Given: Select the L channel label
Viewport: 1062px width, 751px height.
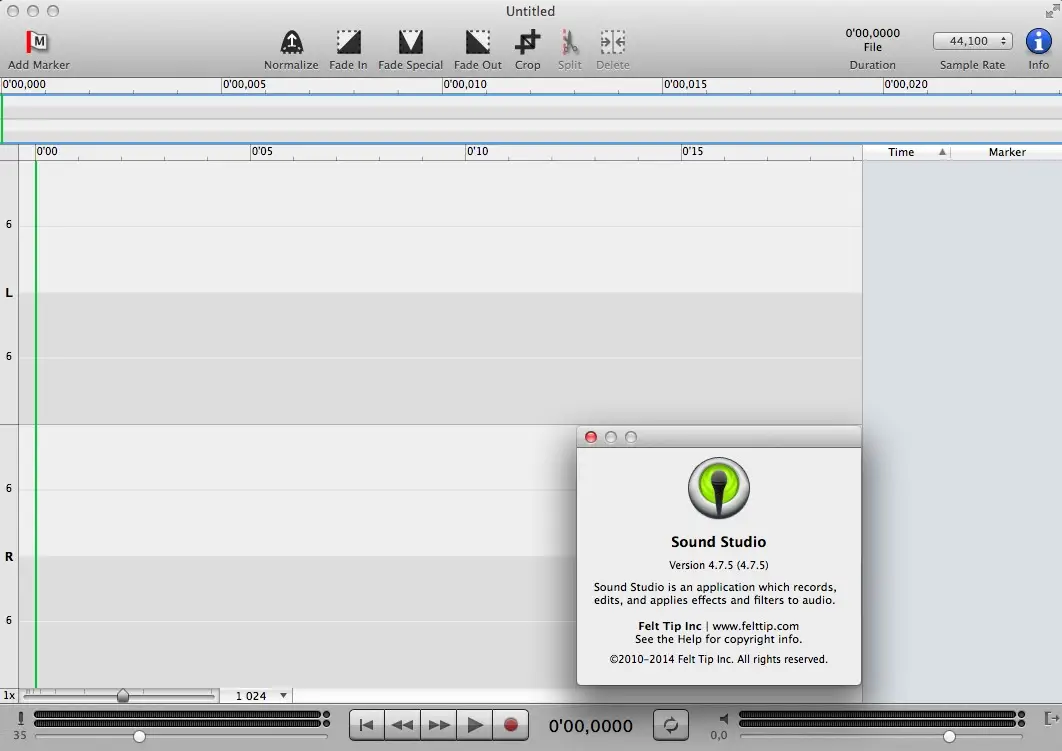Looking at the screenshot, I should click(9, 293).
